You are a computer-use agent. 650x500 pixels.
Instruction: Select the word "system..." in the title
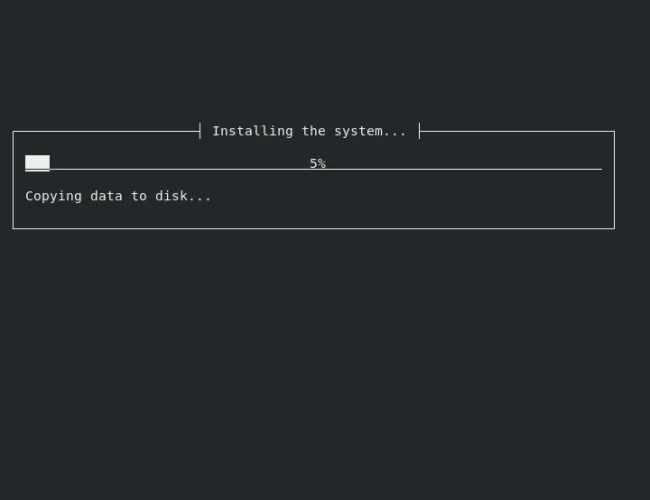tap(370, 132)
